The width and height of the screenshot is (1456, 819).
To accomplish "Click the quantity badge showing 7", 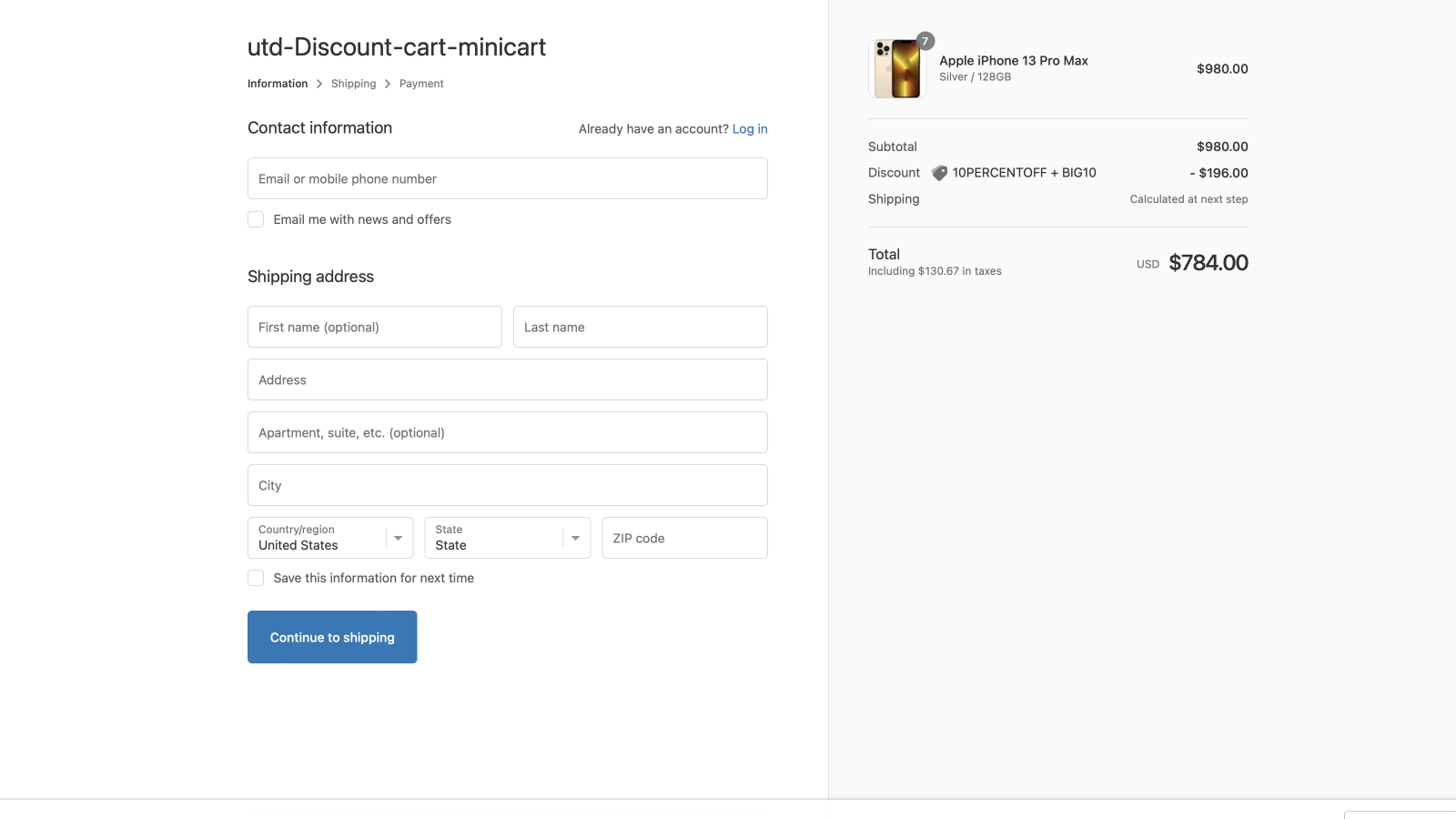I will 925,41.
